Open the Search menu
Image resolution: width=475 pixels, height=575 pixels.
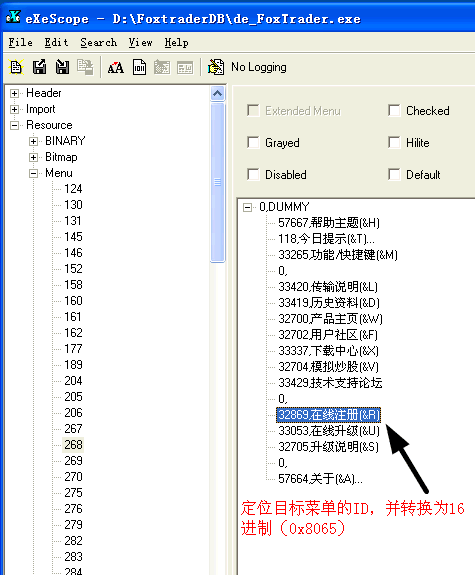pyautogui.click(x=98, y=43)
